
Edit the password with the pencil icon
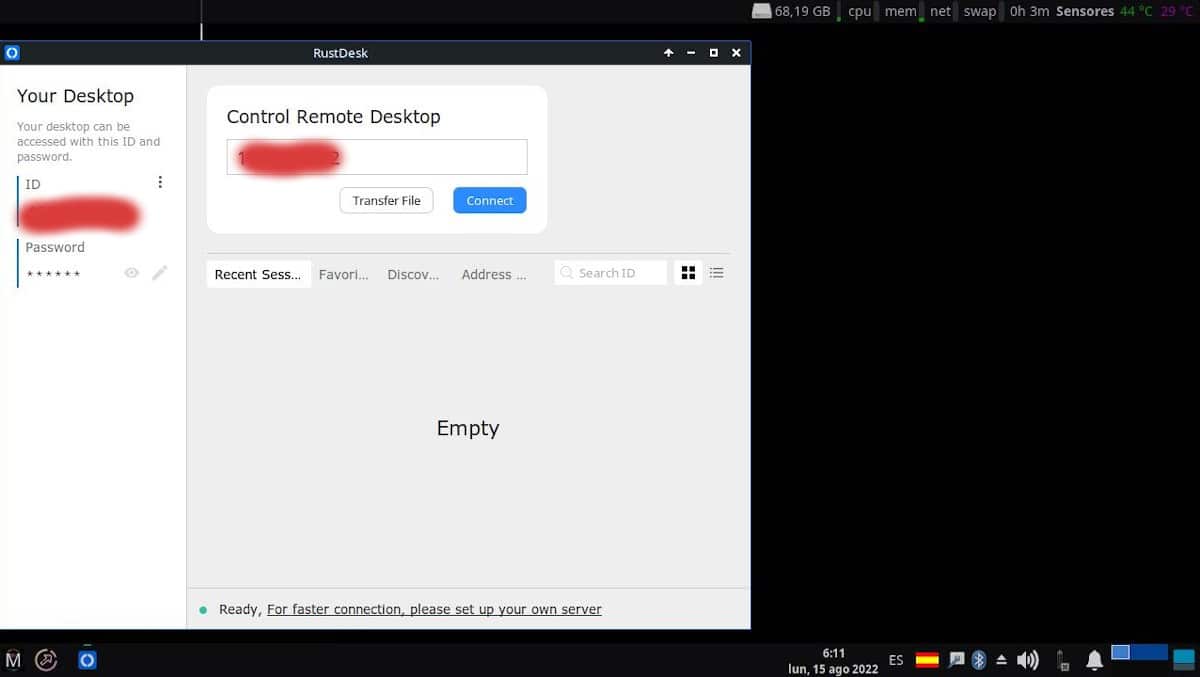pos(160,273)
